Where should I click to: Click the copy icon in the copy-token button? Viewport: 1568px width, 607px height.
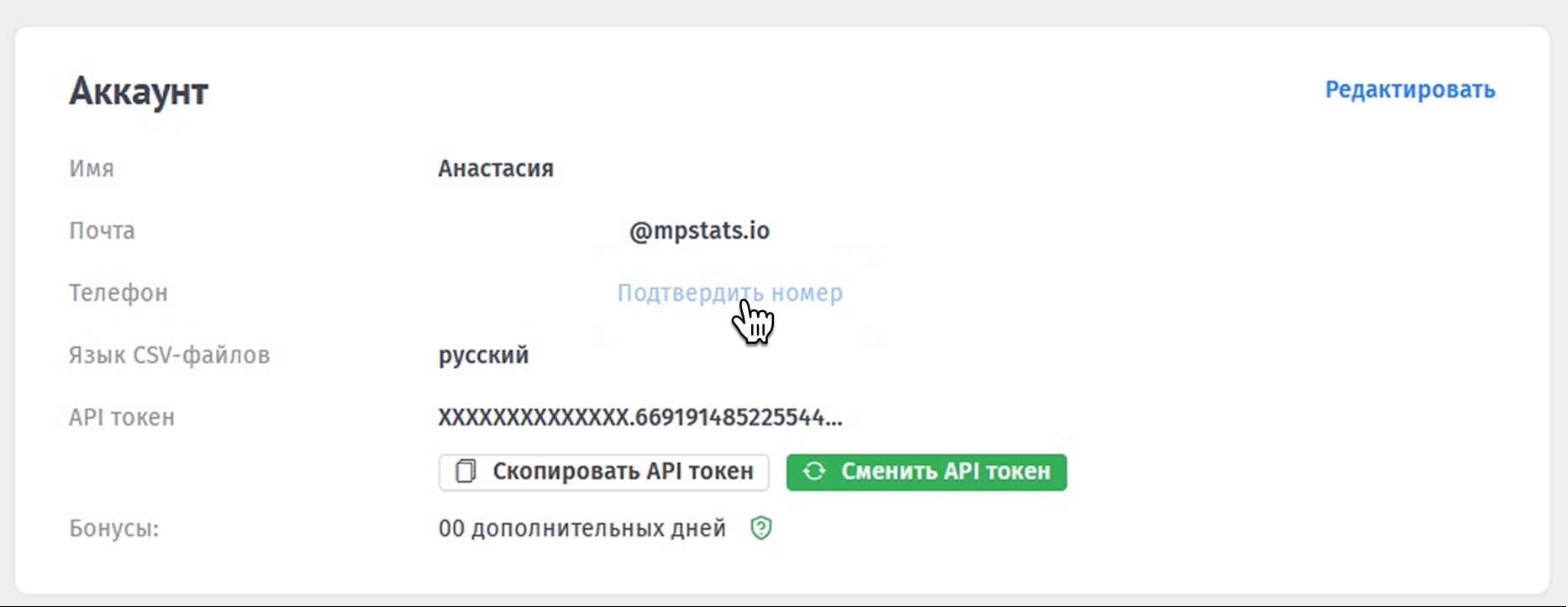466,472
